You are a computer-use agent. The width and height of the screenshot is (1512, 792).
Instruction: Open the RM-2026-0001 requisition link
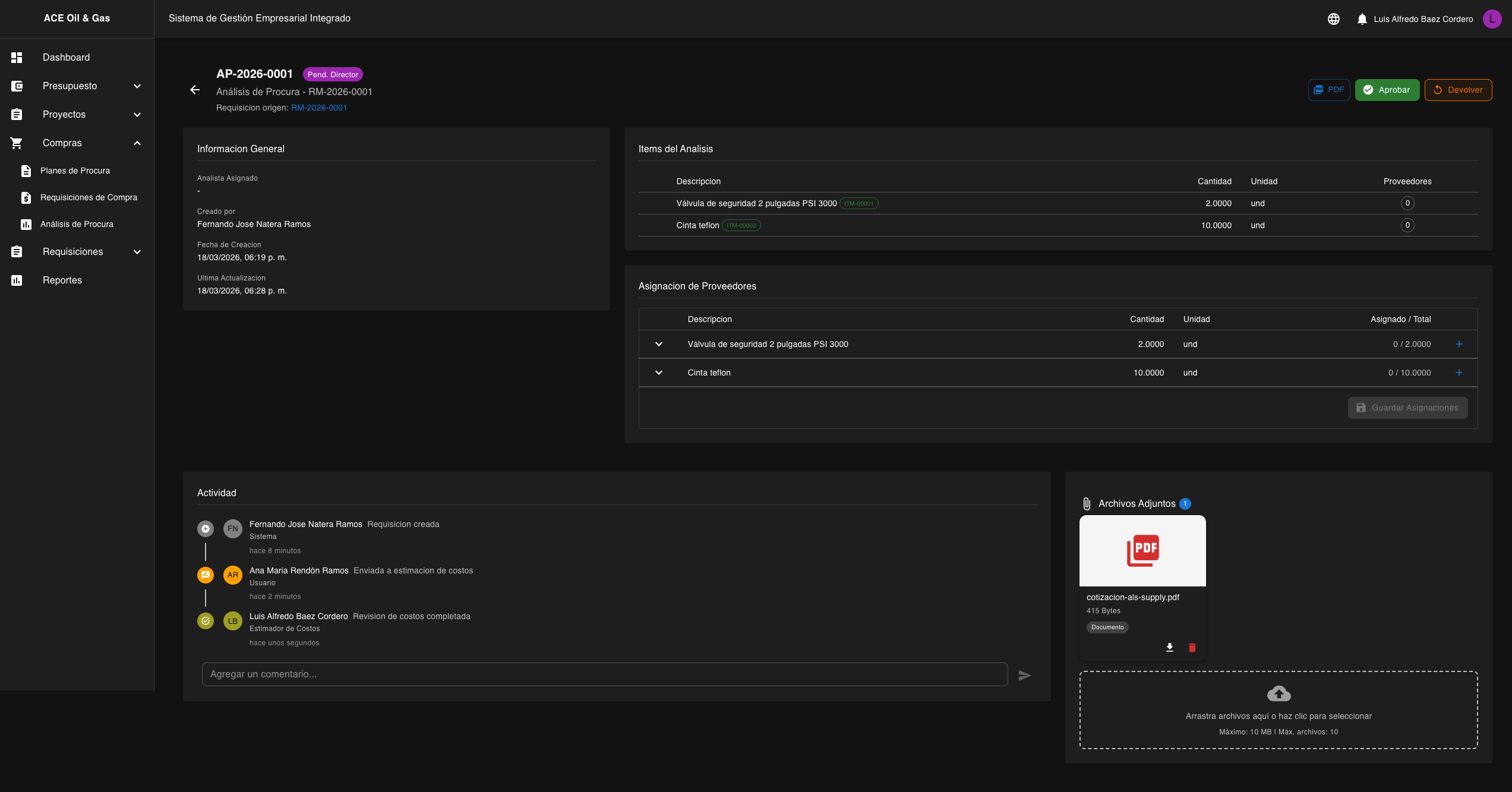(x=318, y=108)
